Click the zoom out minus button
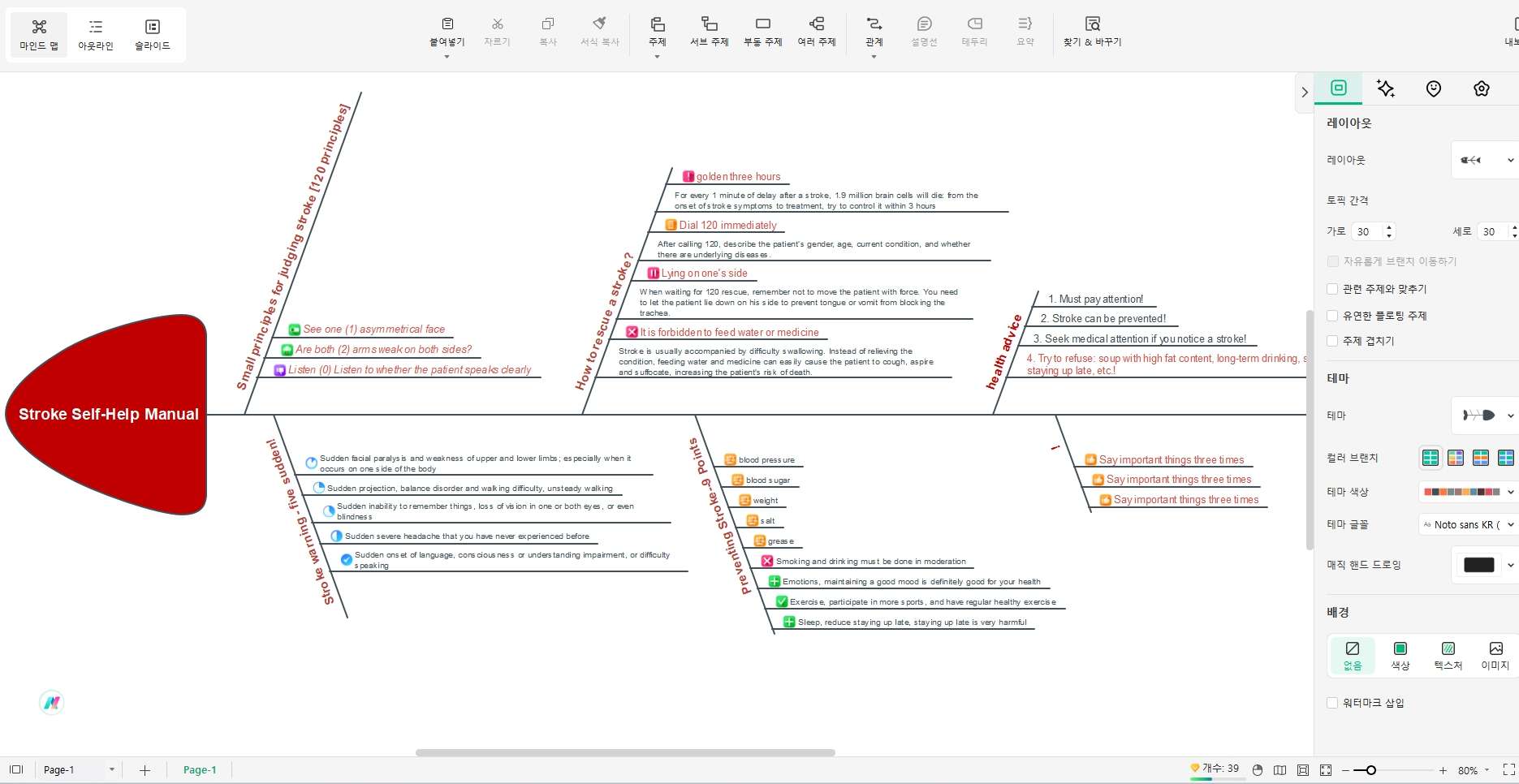This screenshot has width=1519, height=784. pos(1345,770)
